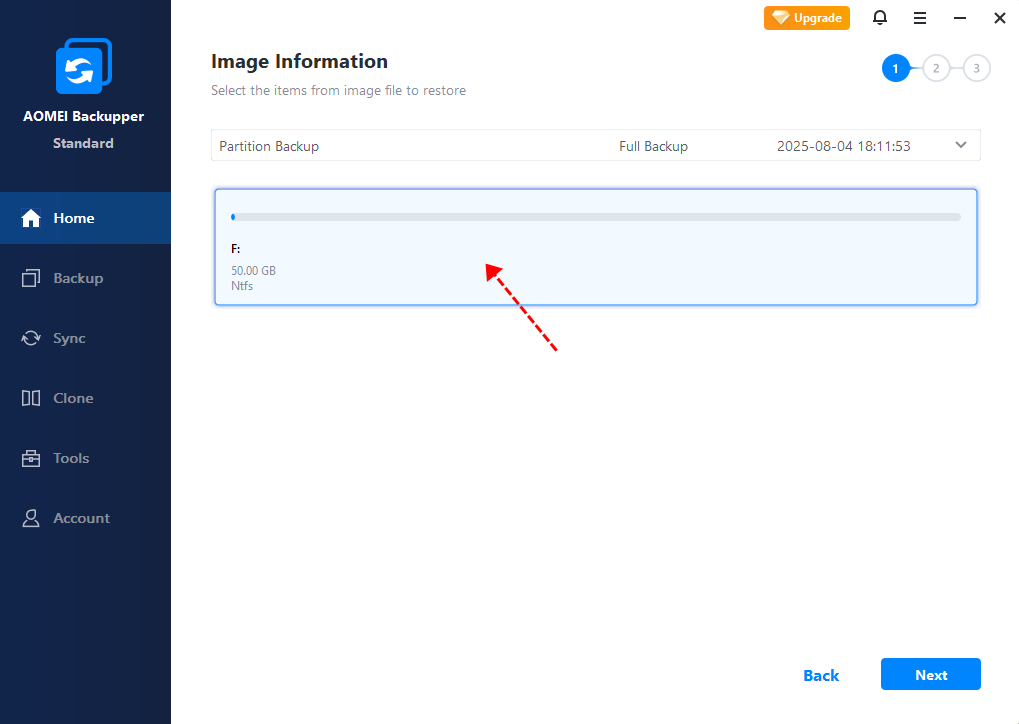The height and width of the screenshot is (724, 1019).
Task: Click the F: partition usage bar
Action: pos(595,216)
